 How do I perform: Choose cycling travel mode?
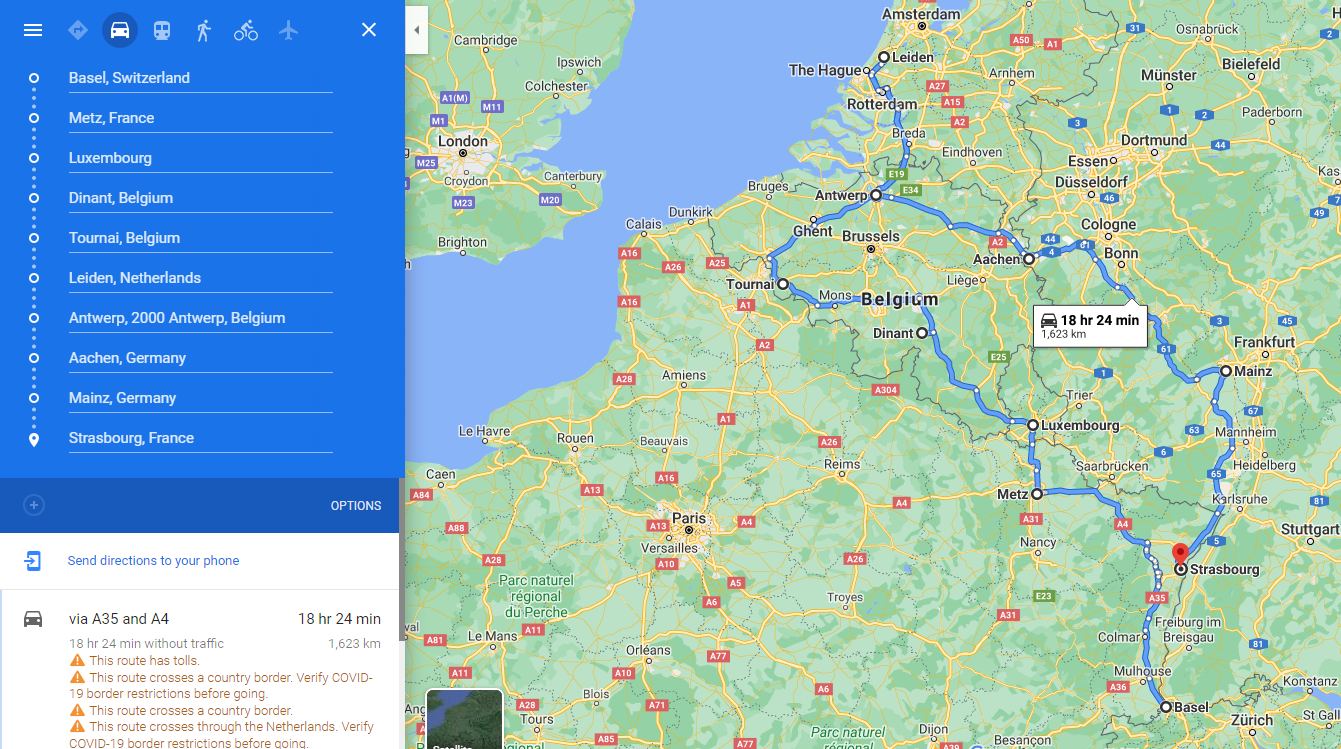pyautogui.click(x=246, y=30)
